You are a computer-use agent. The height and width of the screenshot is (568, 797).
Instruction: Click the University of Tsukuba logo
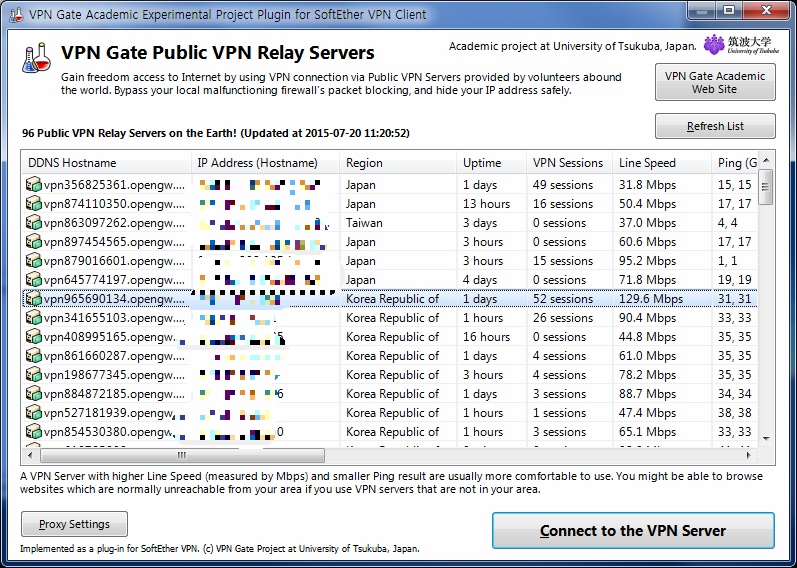point(741,45)
